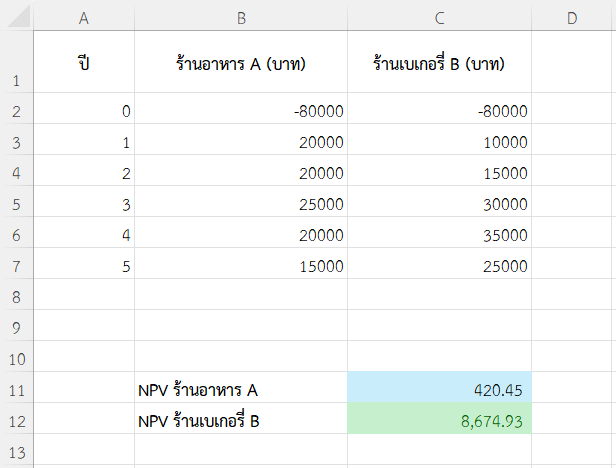Screen dimensions: 616x468
Task: Select row 1 header
Action: pyautogui.click(x=17, y=62)
